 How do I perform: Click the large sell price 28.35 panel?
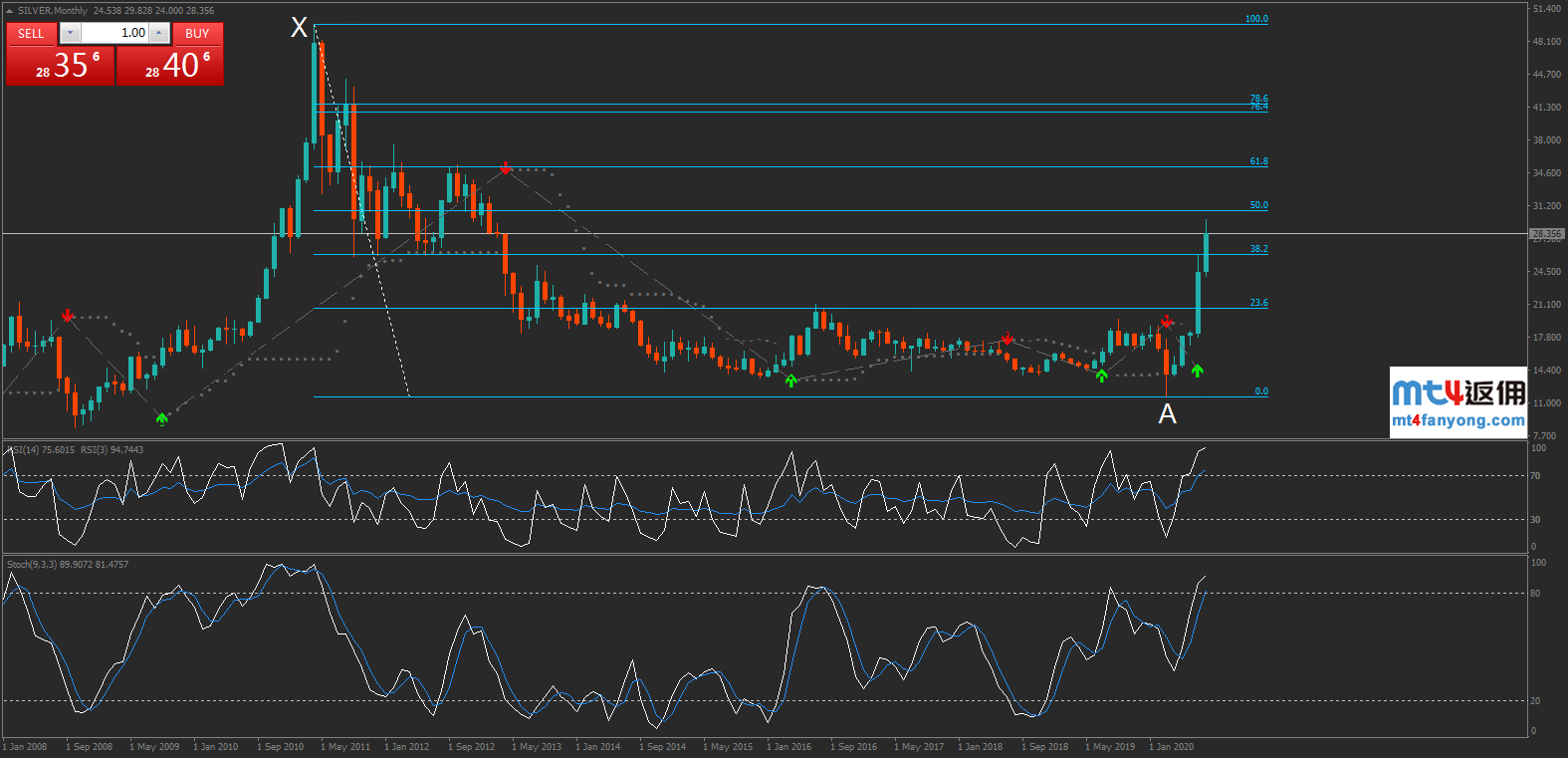pyautogui.click(x=61, y=66)
